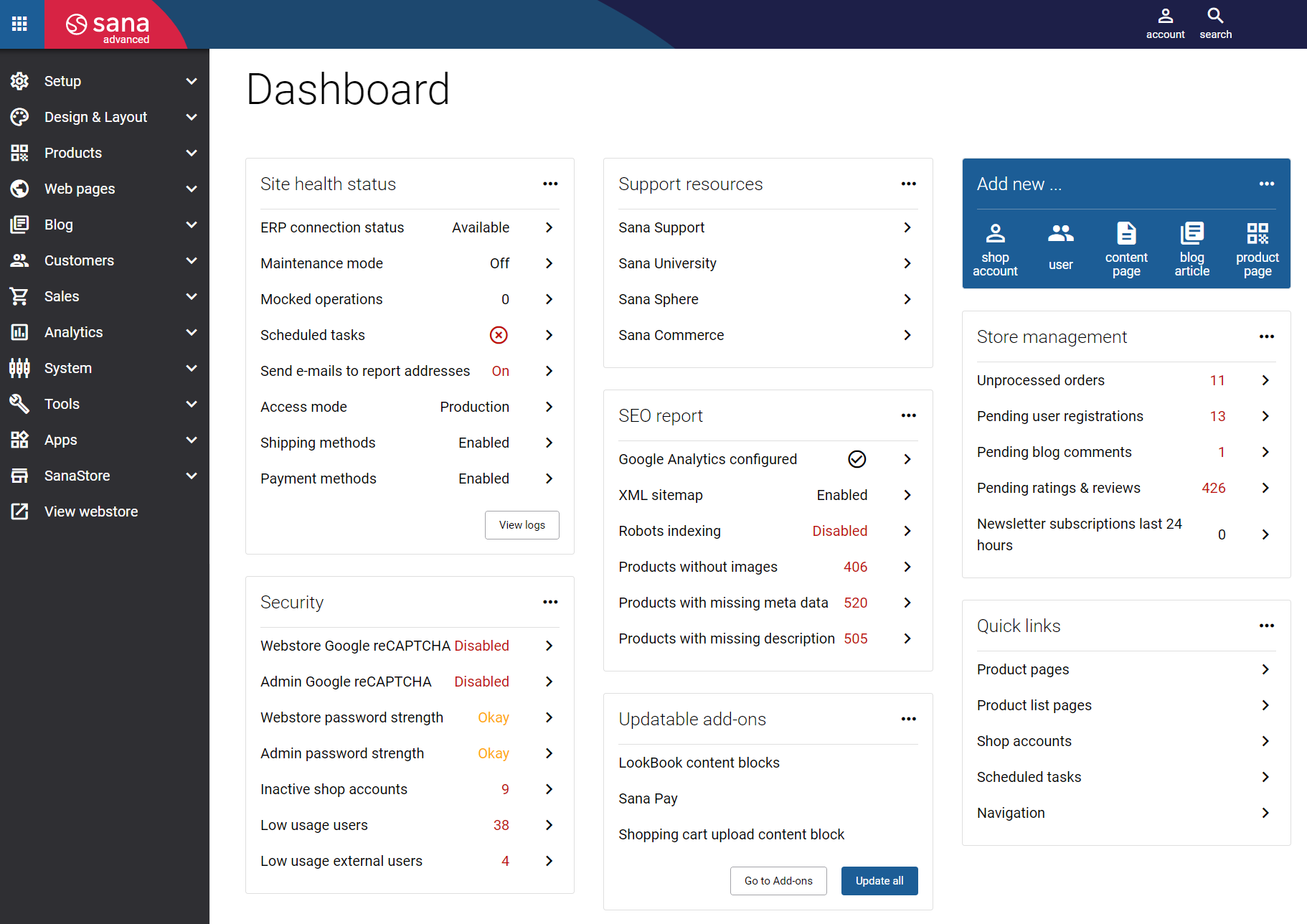
Task: Expand the SanaStore menu chevron
Action: [192, 476]
